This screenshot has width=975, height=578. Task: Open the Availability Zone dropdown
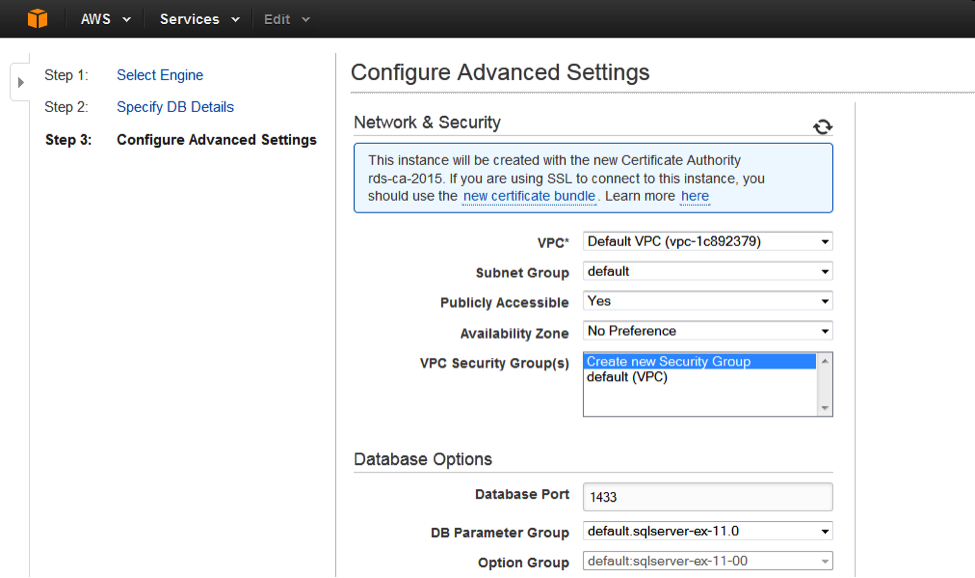tap(708, 331)
